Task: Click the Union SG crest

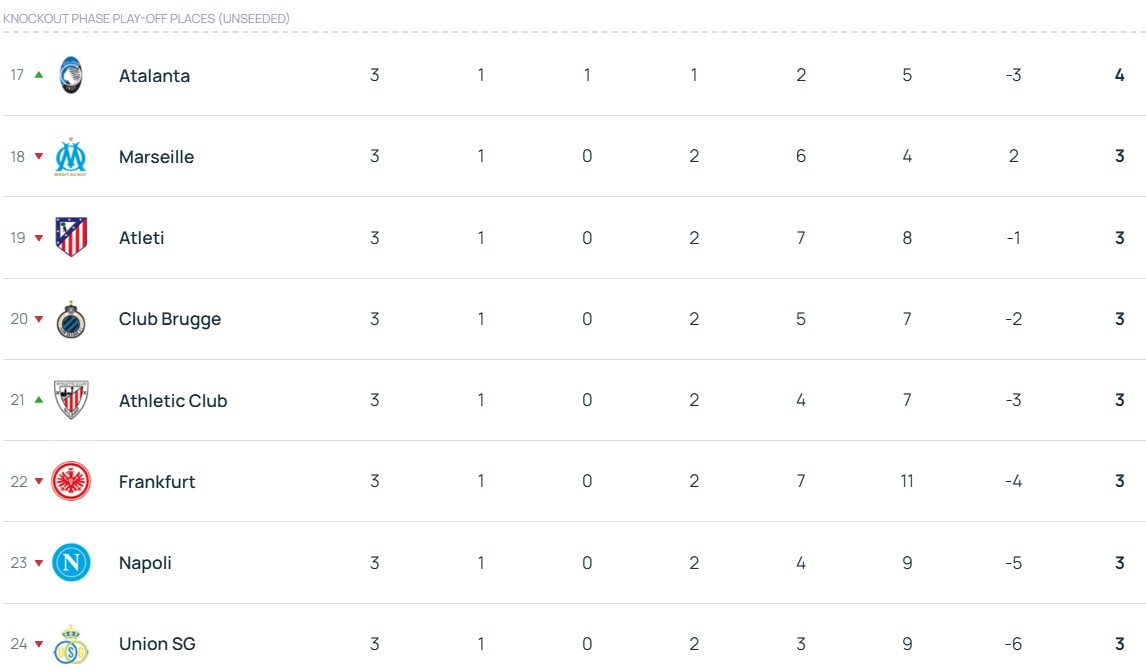Action: [71, 645]
